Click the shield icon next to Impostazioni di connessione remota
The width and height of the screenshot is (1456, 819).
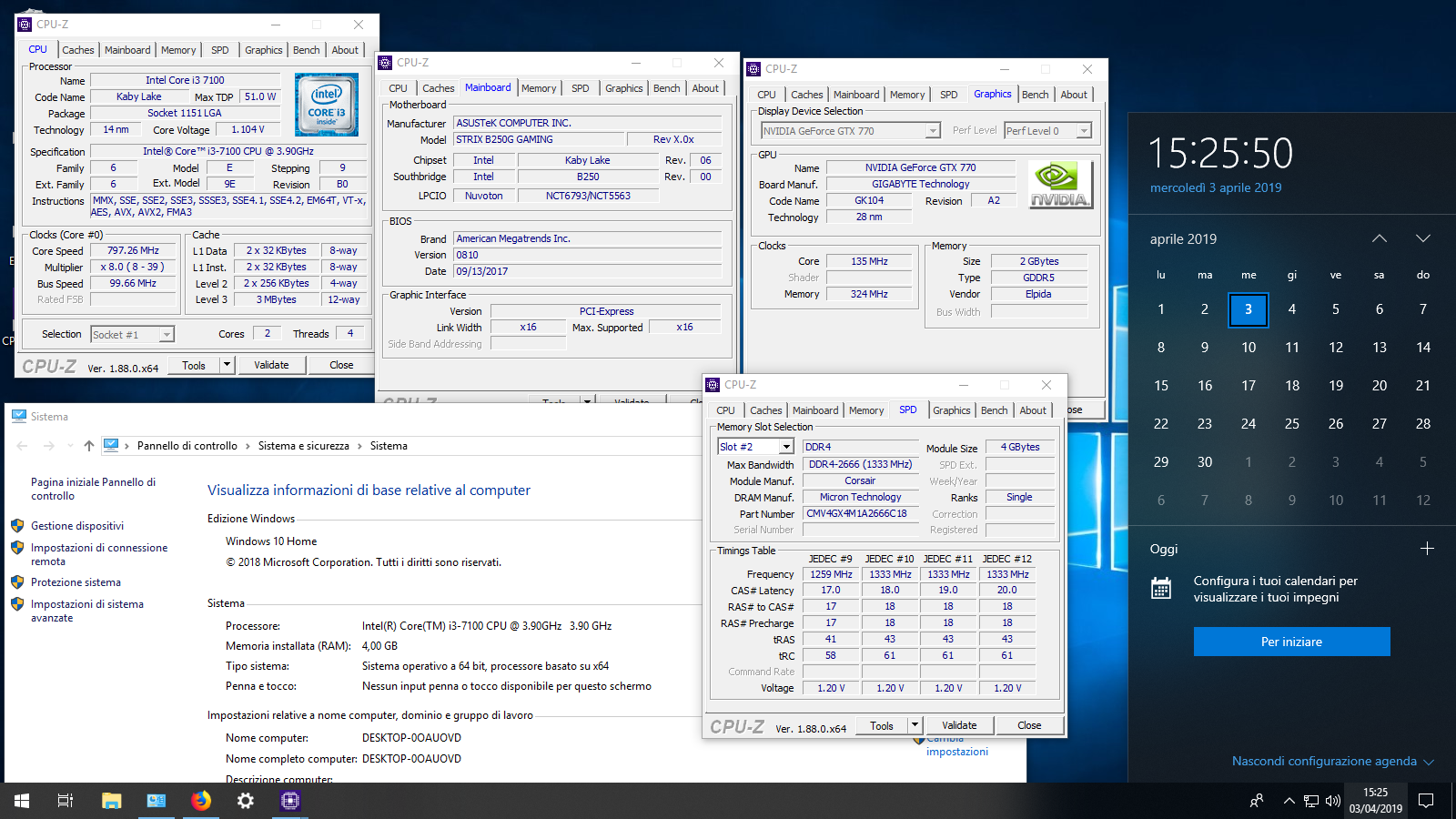(x=17, y=547)
